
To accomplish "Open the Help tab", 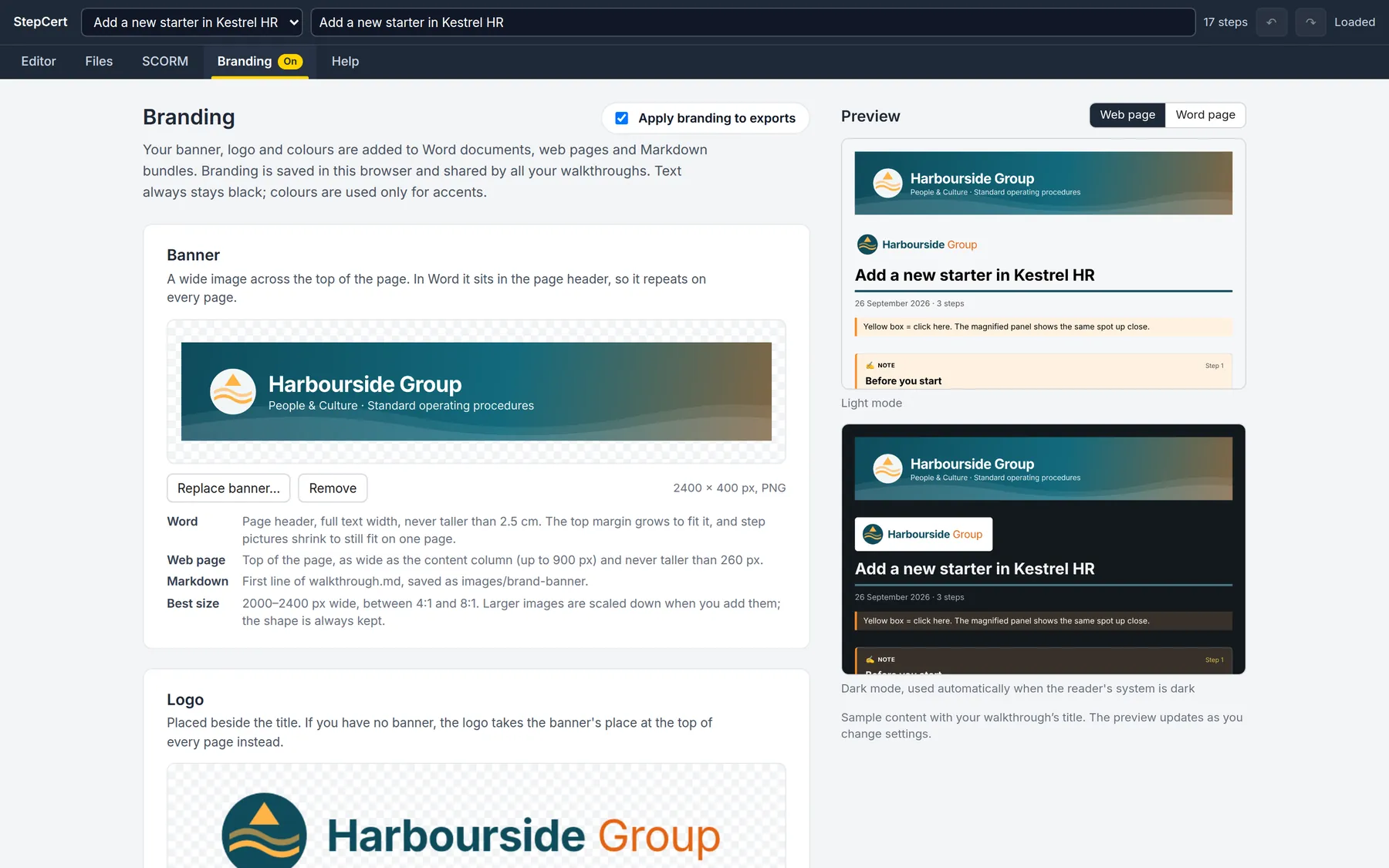I will point(345,62).
